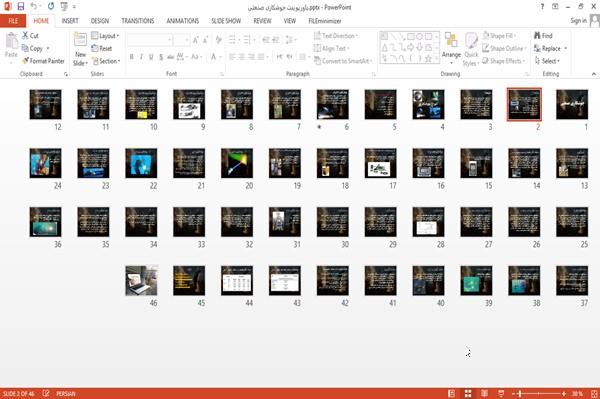Switch to Normal view in the status bar
Image resolution: width=600 pixels, height=399 pixels.
452,393
